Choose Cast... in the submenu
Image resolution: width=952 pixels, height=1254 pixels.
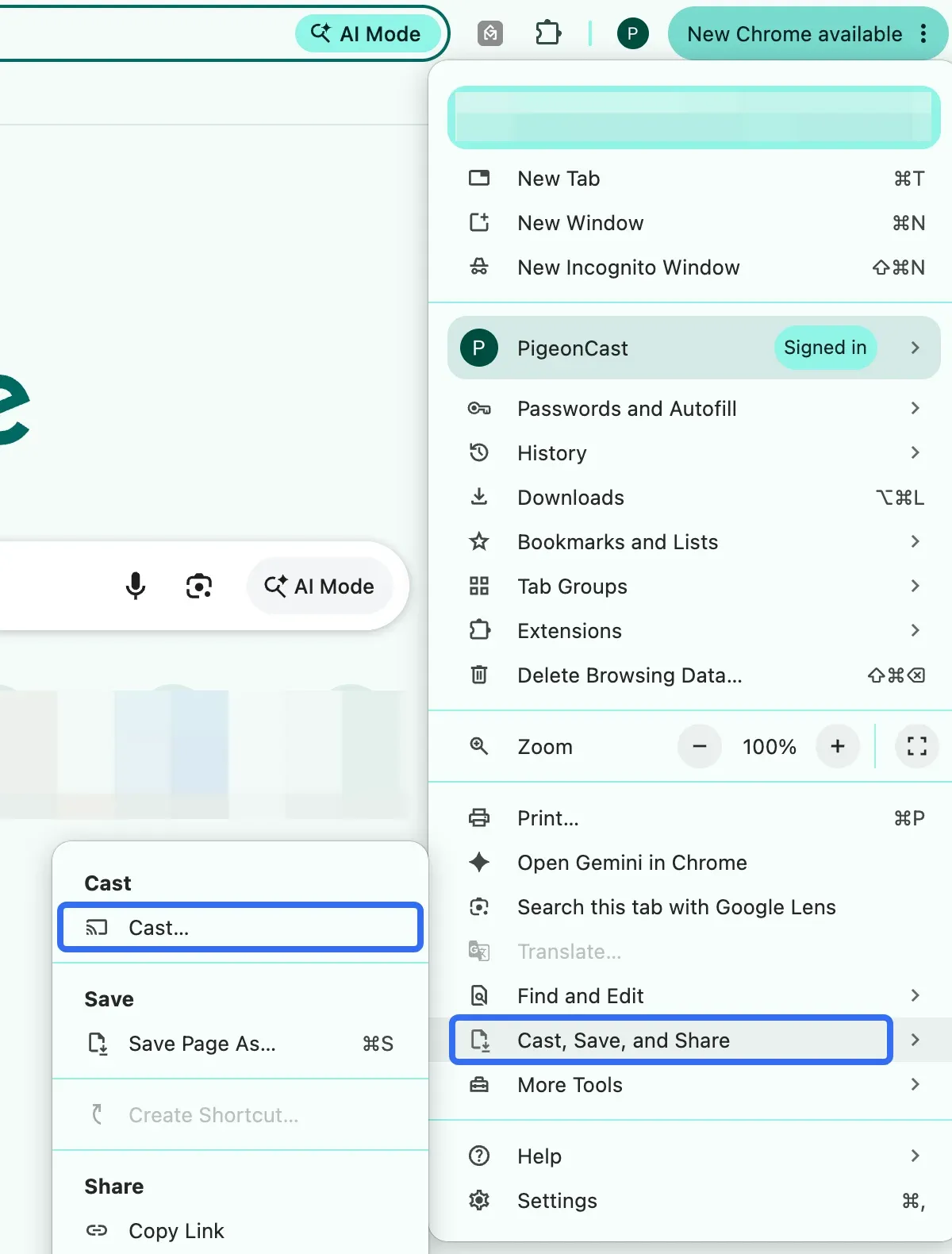coord(240,927)
